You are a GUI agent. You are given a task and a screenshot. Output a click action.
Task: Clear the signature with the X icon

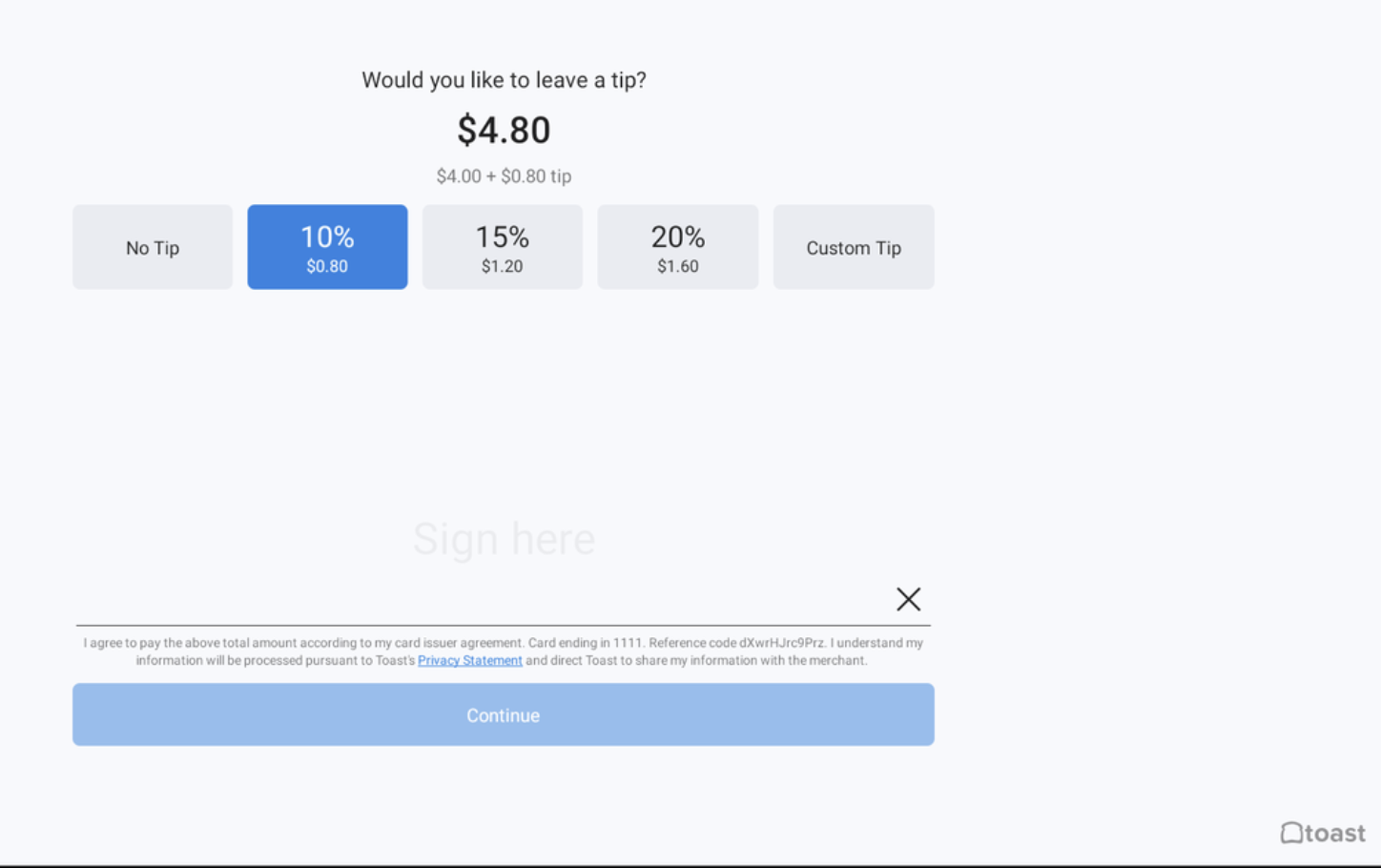click(x=908, y=598)
